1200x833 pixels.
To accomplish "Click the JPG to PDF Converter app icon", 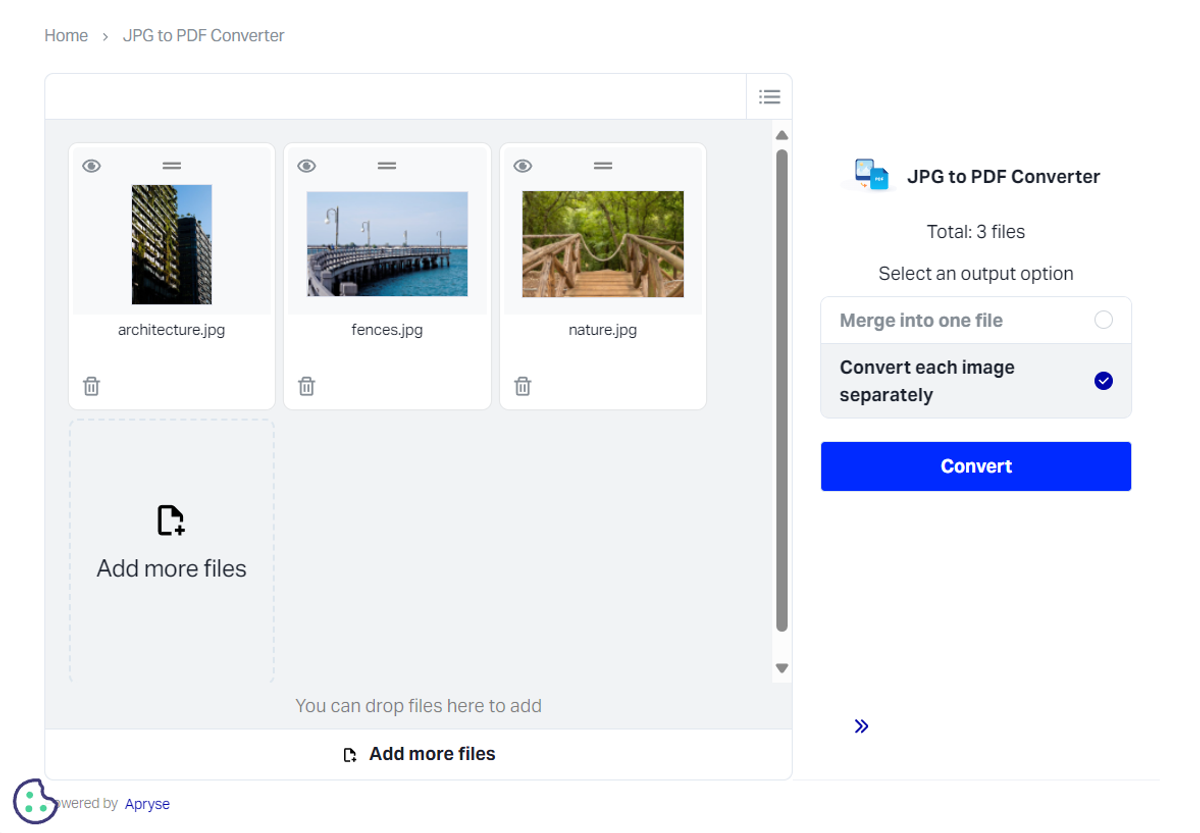I will pyautogui.click(x=869, y=174).
